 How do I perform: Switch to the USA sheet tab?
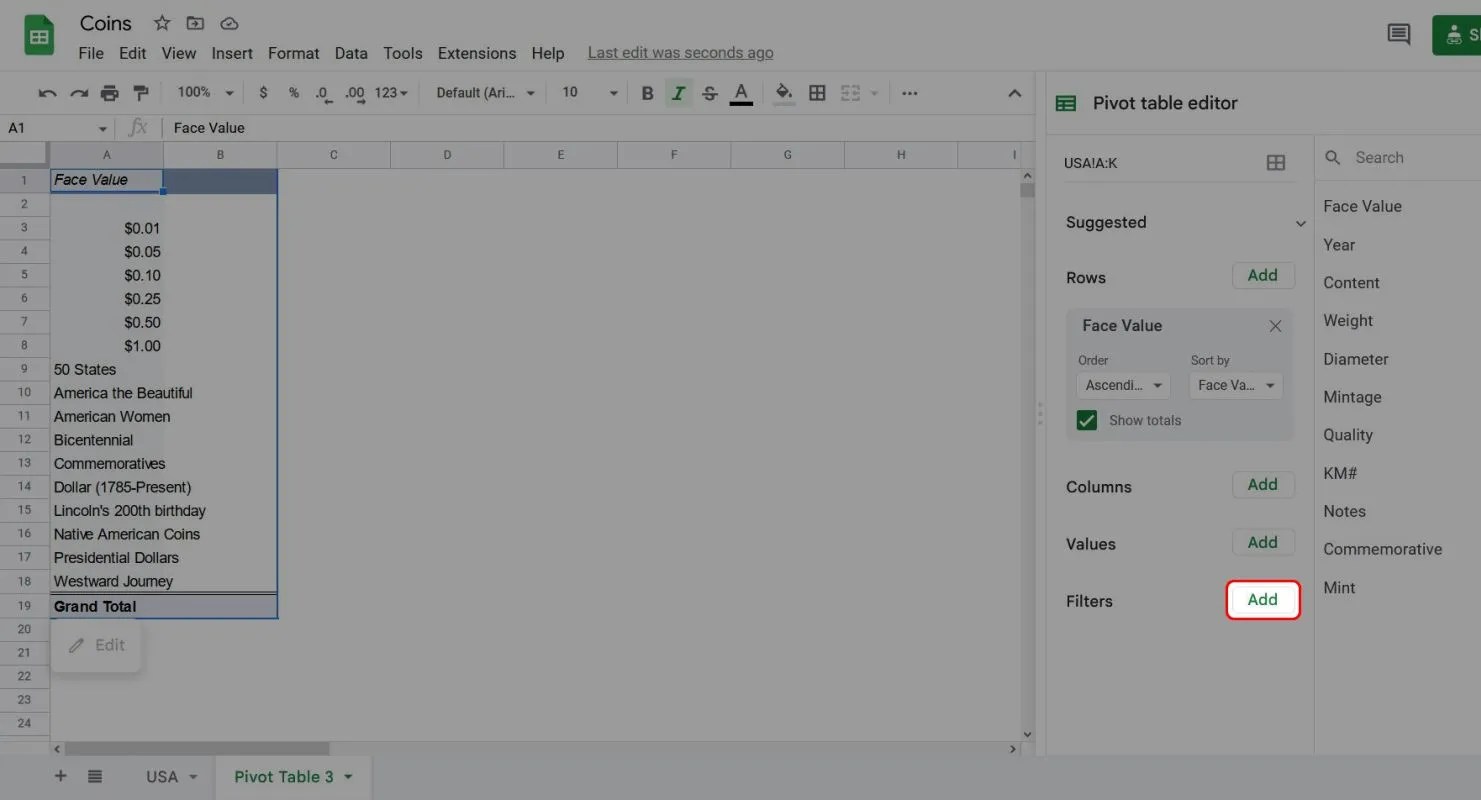pos(162,776)
